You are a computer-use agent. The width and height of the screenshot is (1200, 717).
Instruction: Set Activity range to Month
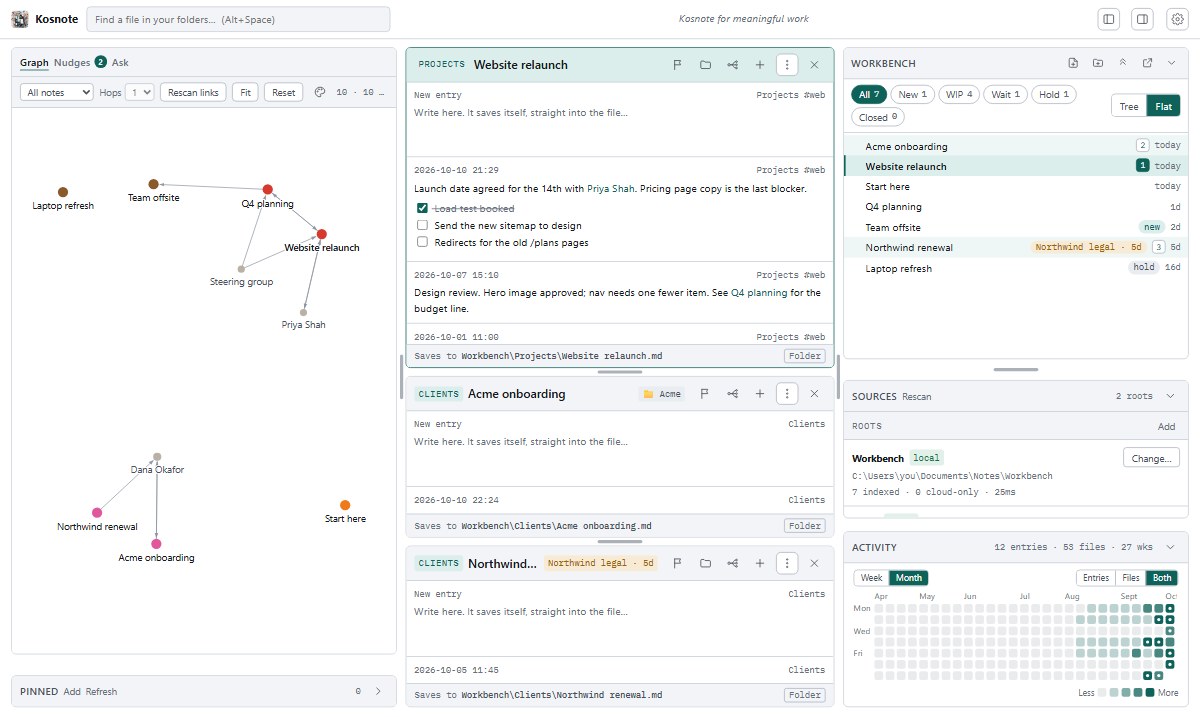point(909,578)
